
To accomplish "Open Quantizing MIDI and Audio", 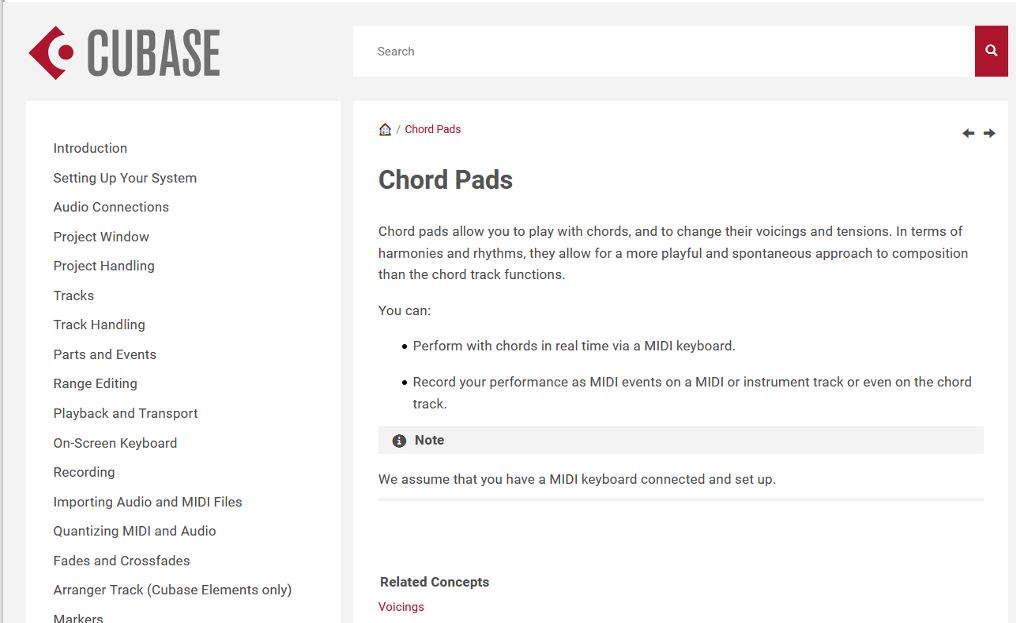I will click(x=135, y=531).
